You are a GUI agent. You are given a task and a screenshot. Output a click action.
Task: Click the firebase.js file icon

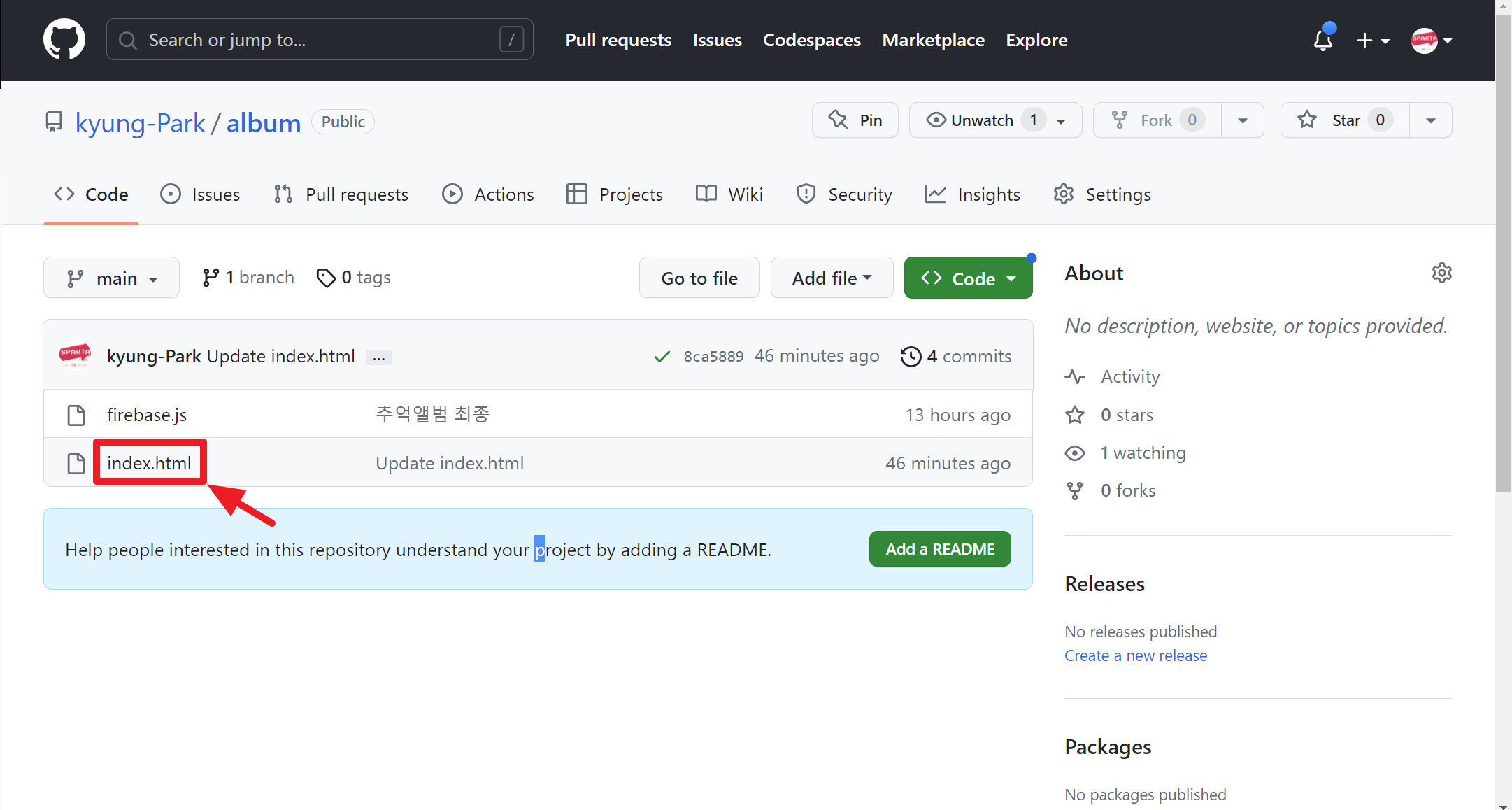pos(76,415)
